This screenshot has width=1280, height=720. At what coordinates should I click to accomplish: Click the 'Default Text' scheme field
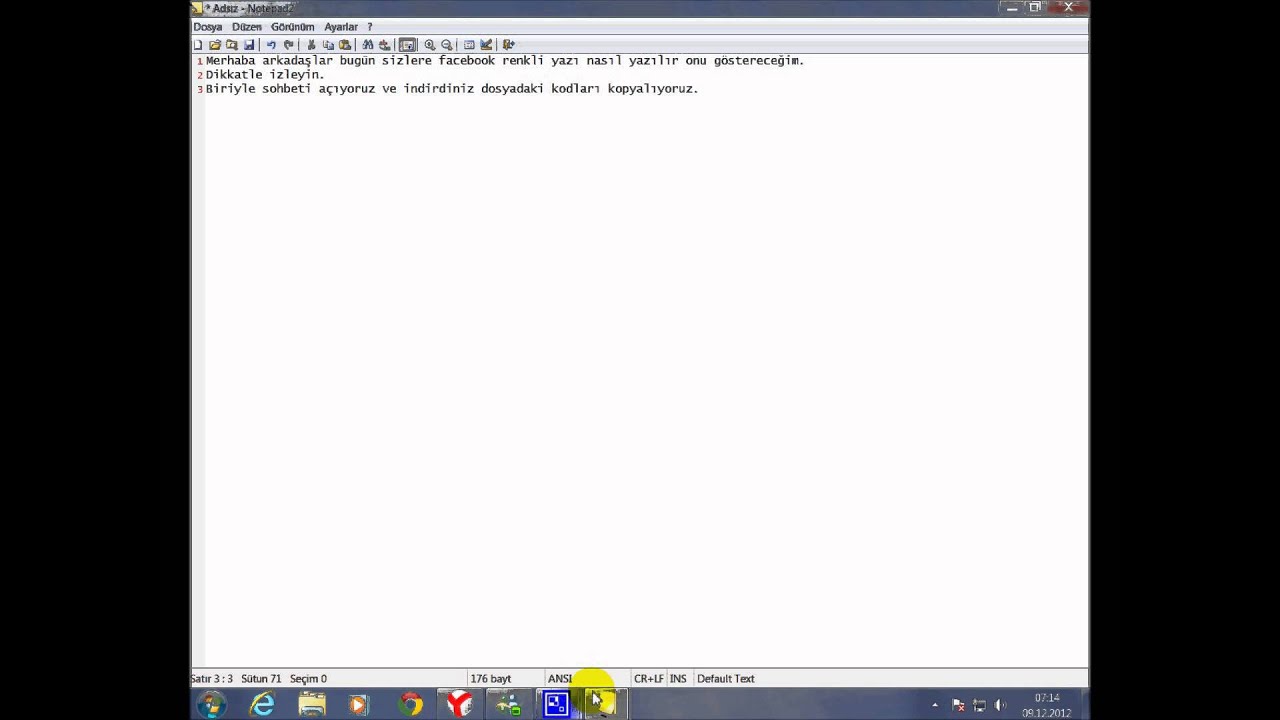(x=726, y=678)
